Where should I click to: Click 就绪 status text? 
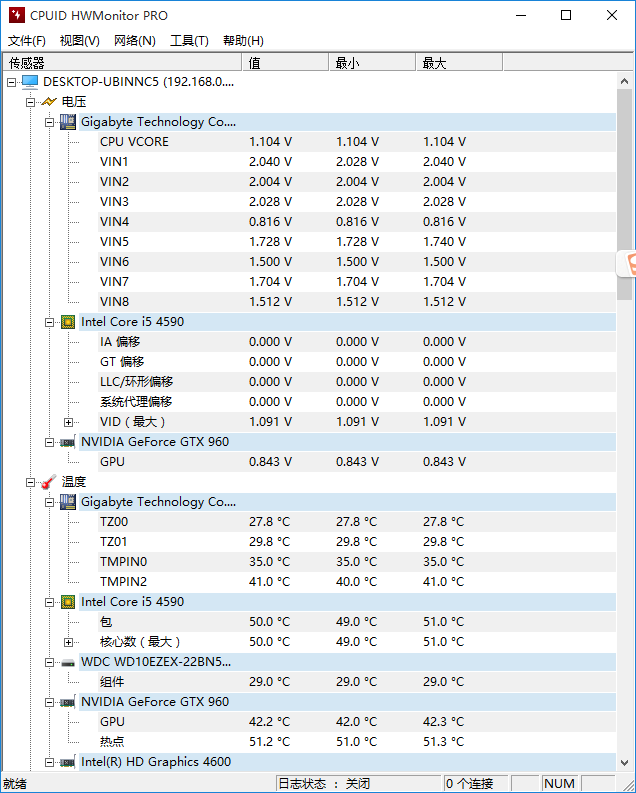tap(15, 784)
